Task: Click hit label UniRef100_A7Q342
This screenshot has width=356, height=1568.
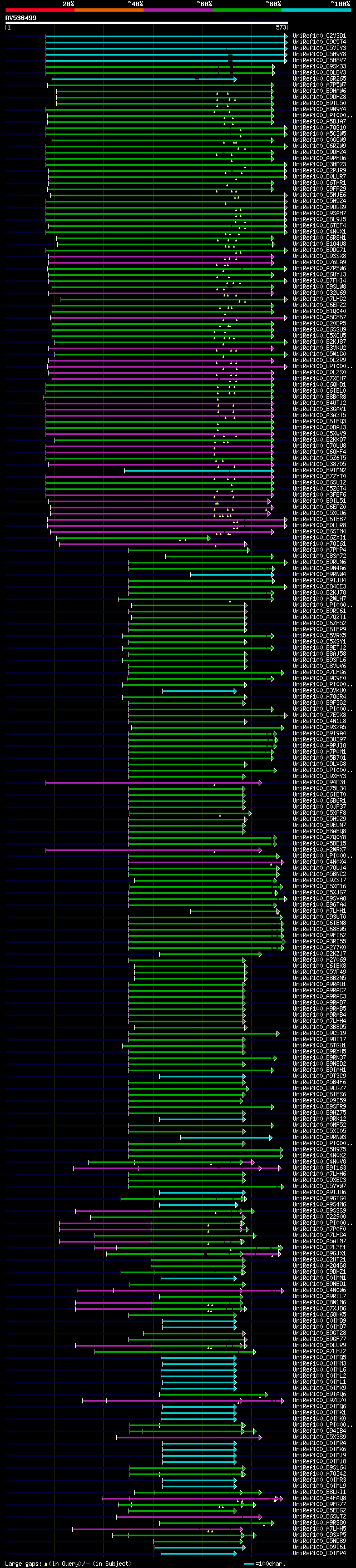Action: coord(319,1473)
